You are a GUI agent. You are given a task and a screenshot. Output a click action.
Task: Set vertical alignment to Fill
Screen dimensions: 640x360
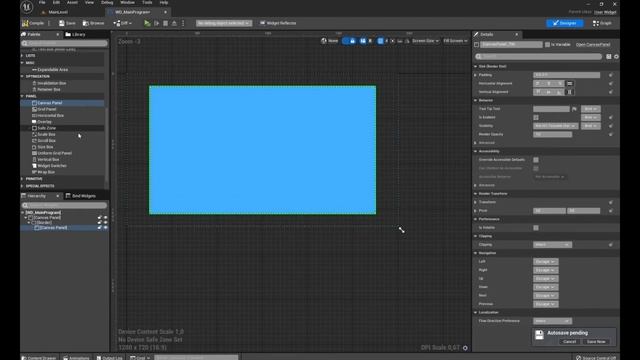(570, 92)
